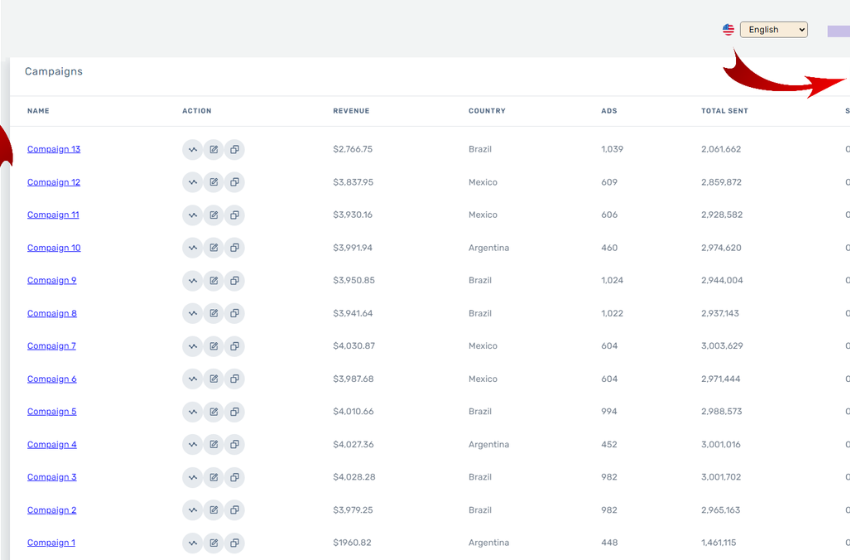Duplicate Compaign 2 with copy icon
850x560 pixels.
234,510
